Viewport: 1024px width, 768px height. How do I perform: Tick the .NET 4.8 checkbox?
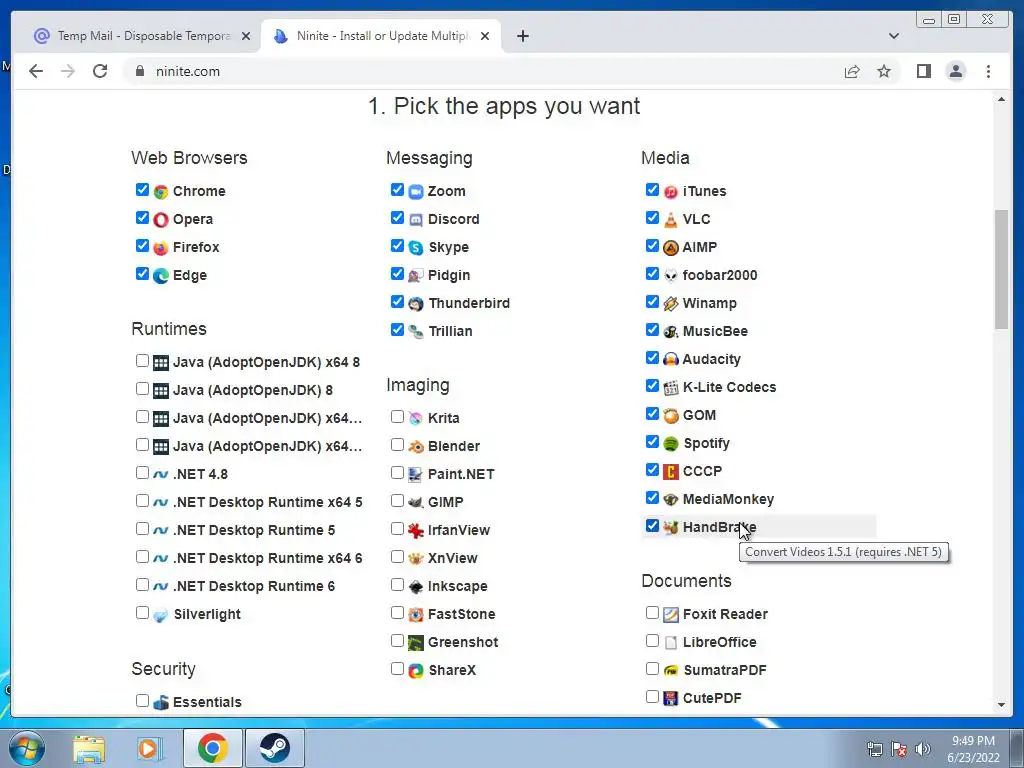pos(142,472)
